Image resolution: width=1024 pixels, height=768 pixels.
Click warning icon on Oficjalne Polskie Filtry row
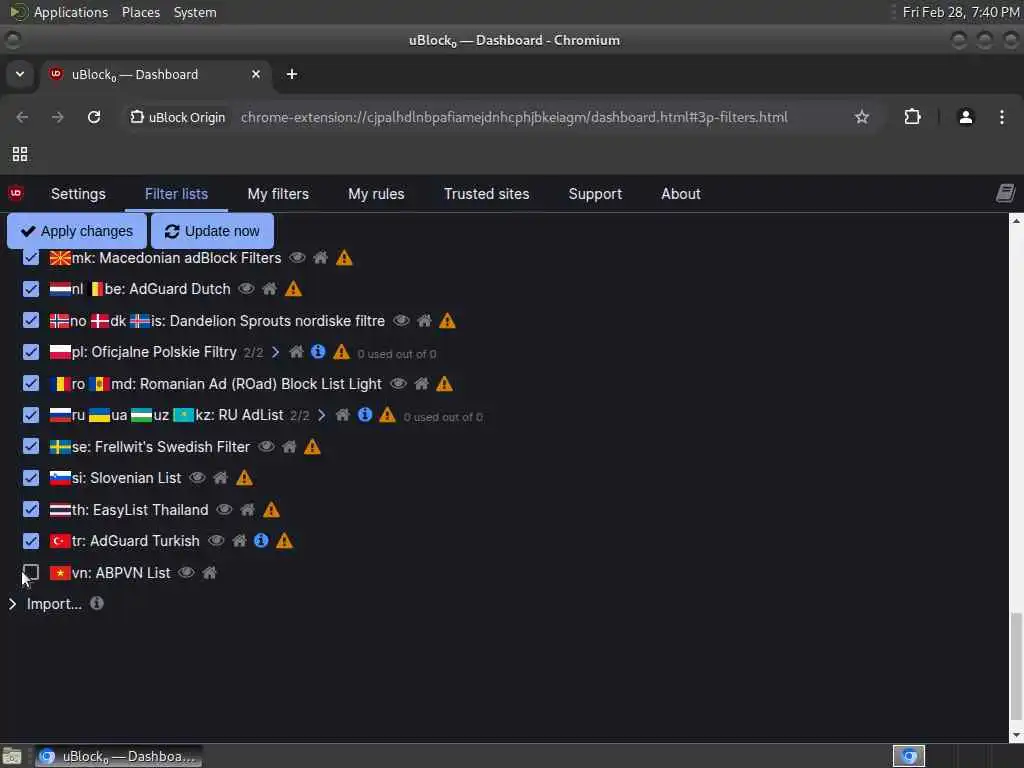coord(342,352)
